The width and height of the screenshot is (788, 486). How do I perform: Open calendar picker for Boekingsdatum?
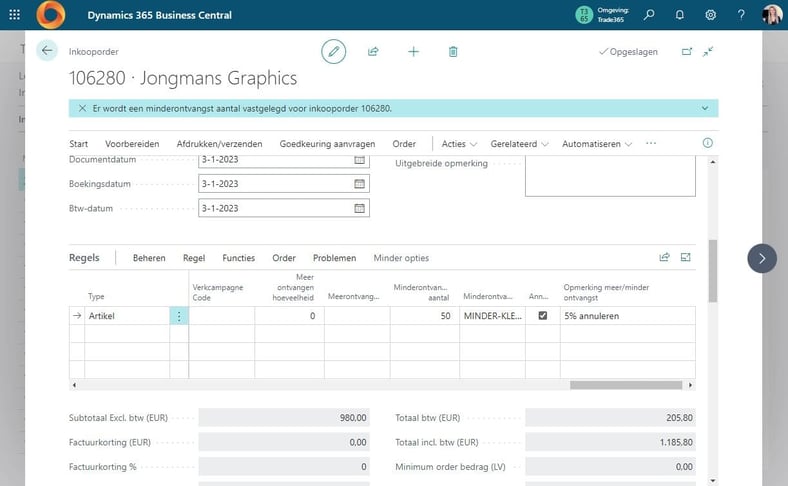[x=359, y=184]
